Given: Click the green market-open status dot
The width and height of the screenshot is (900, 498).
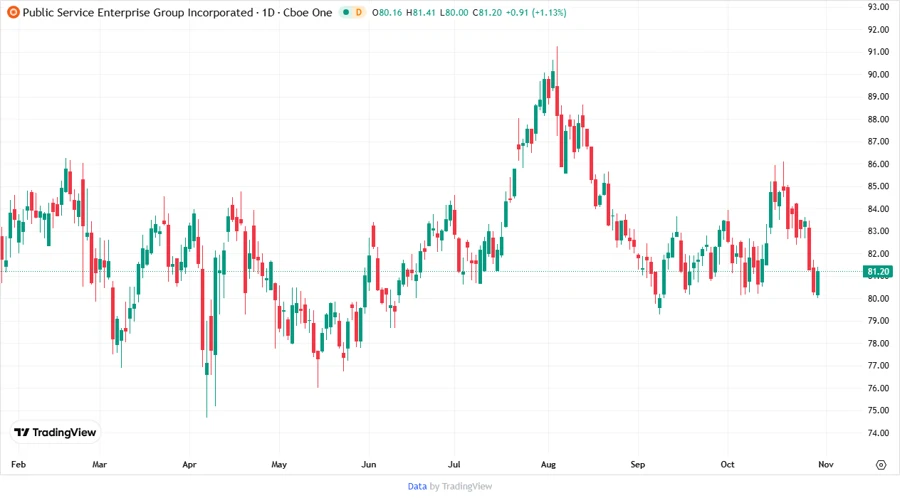Looking at the screenshot, I should [346, 12].
